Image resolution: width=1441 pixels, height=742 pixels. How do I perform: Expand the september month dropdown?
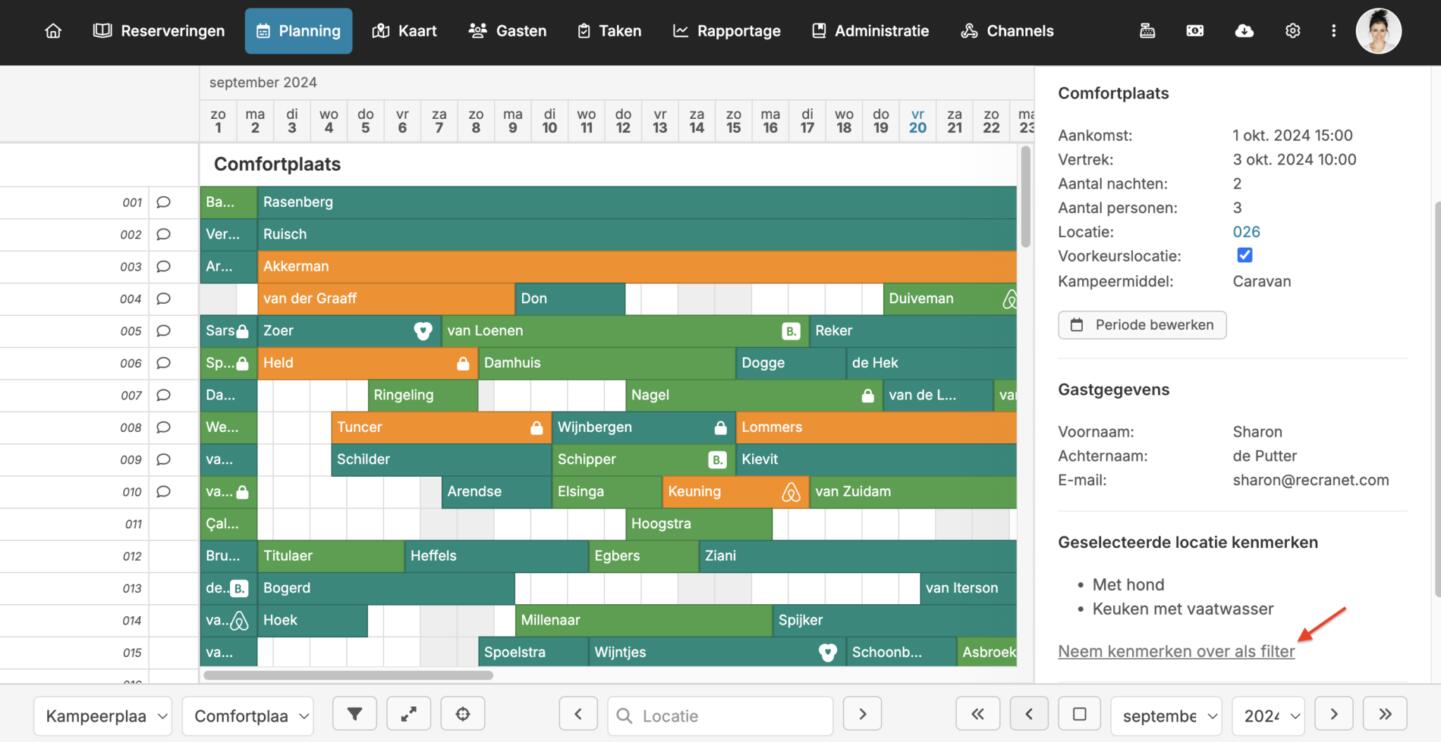point(1165,716)
